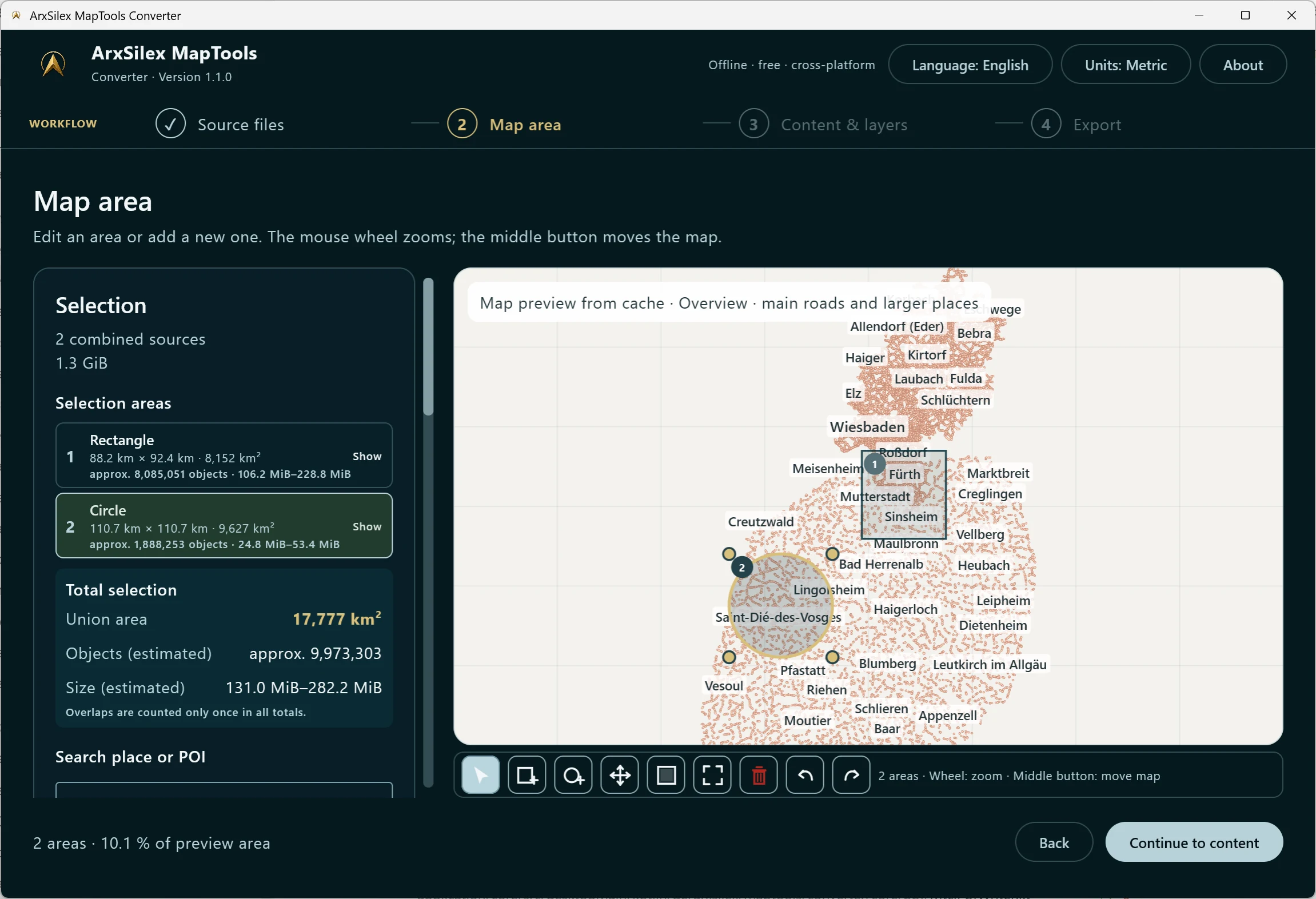
Task: Click the Leutkirch im Allgäu label
Action: (990, 665)
